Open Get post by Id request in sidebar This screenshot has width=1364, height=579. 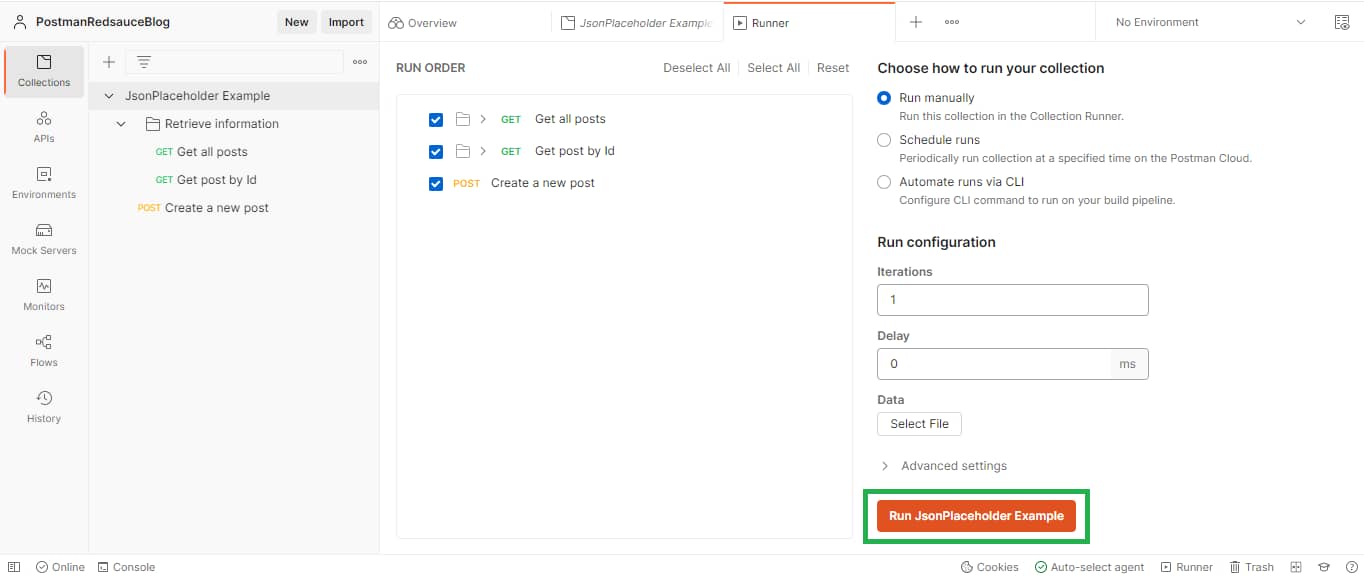217,180
